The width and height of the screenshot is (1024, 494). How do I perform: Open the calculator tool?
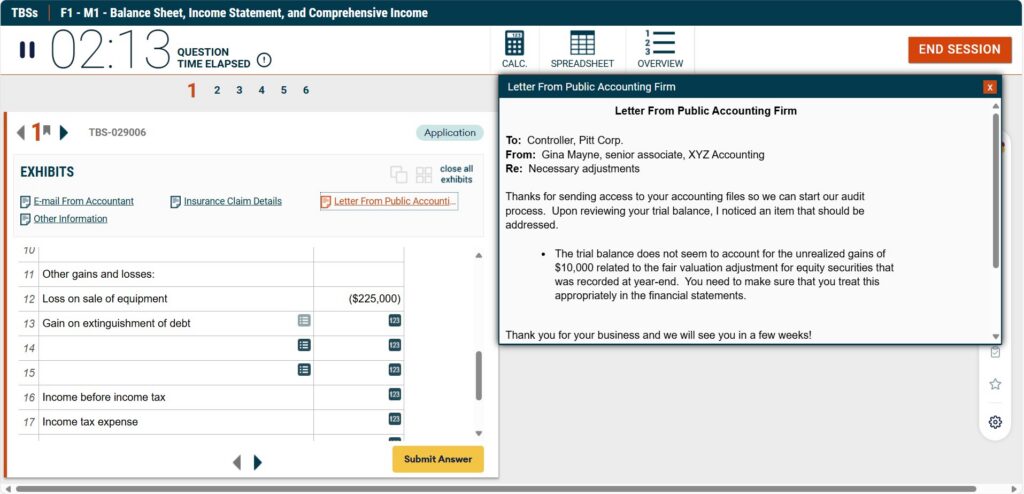(515, 49)
